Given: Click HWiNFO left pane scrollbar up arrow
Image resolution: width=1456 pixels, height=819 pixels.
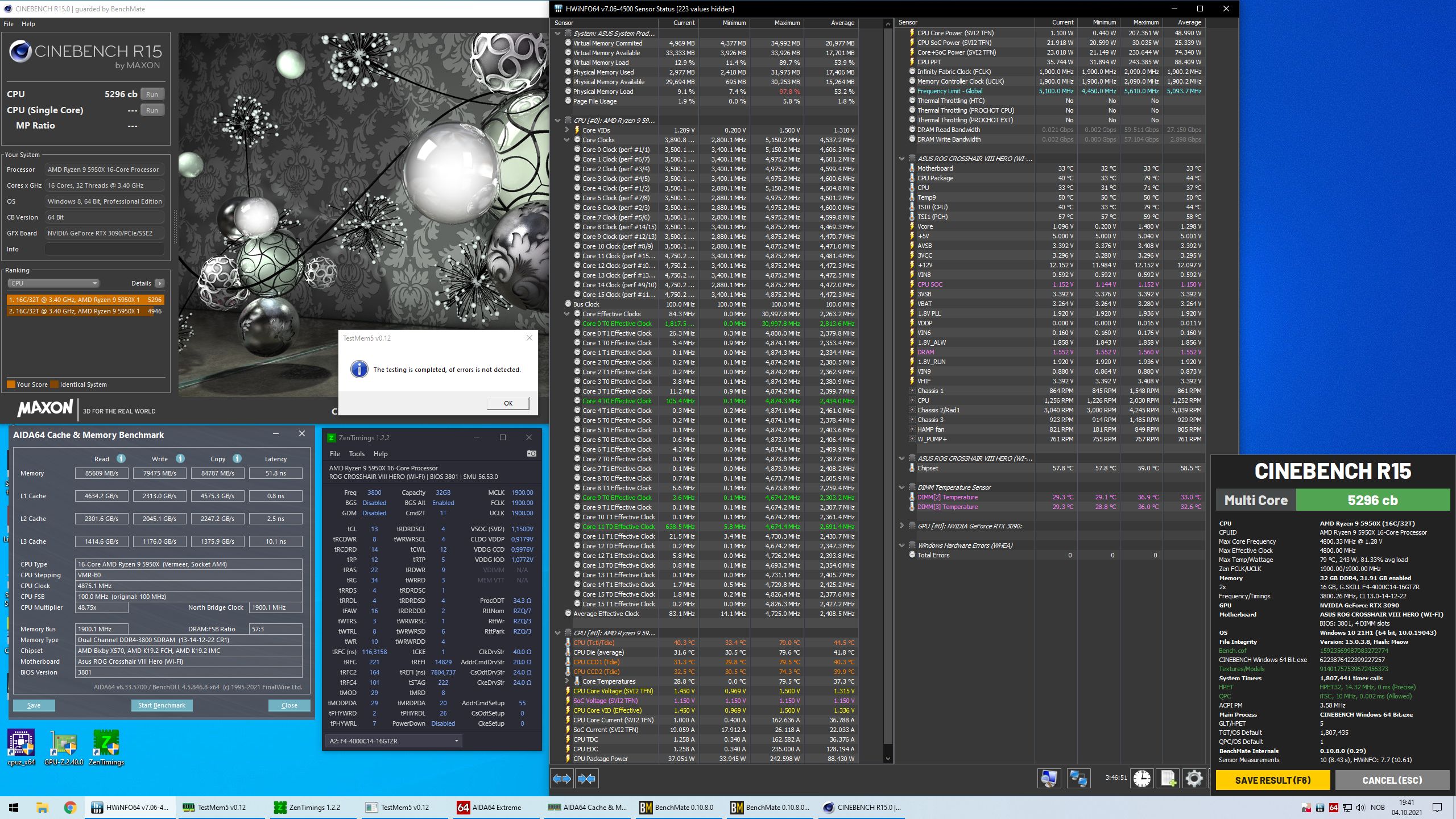Looking at the screenshot, I should tap(888, 24).
